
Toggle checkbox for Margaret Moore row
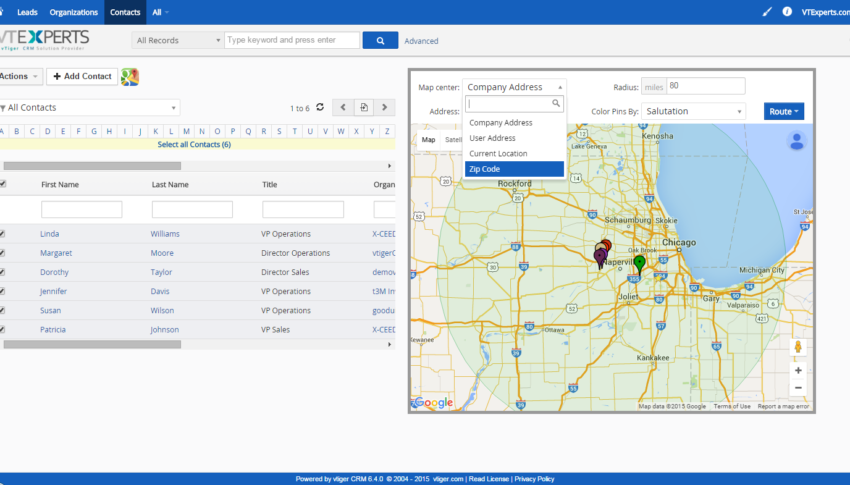click(2, 253)
